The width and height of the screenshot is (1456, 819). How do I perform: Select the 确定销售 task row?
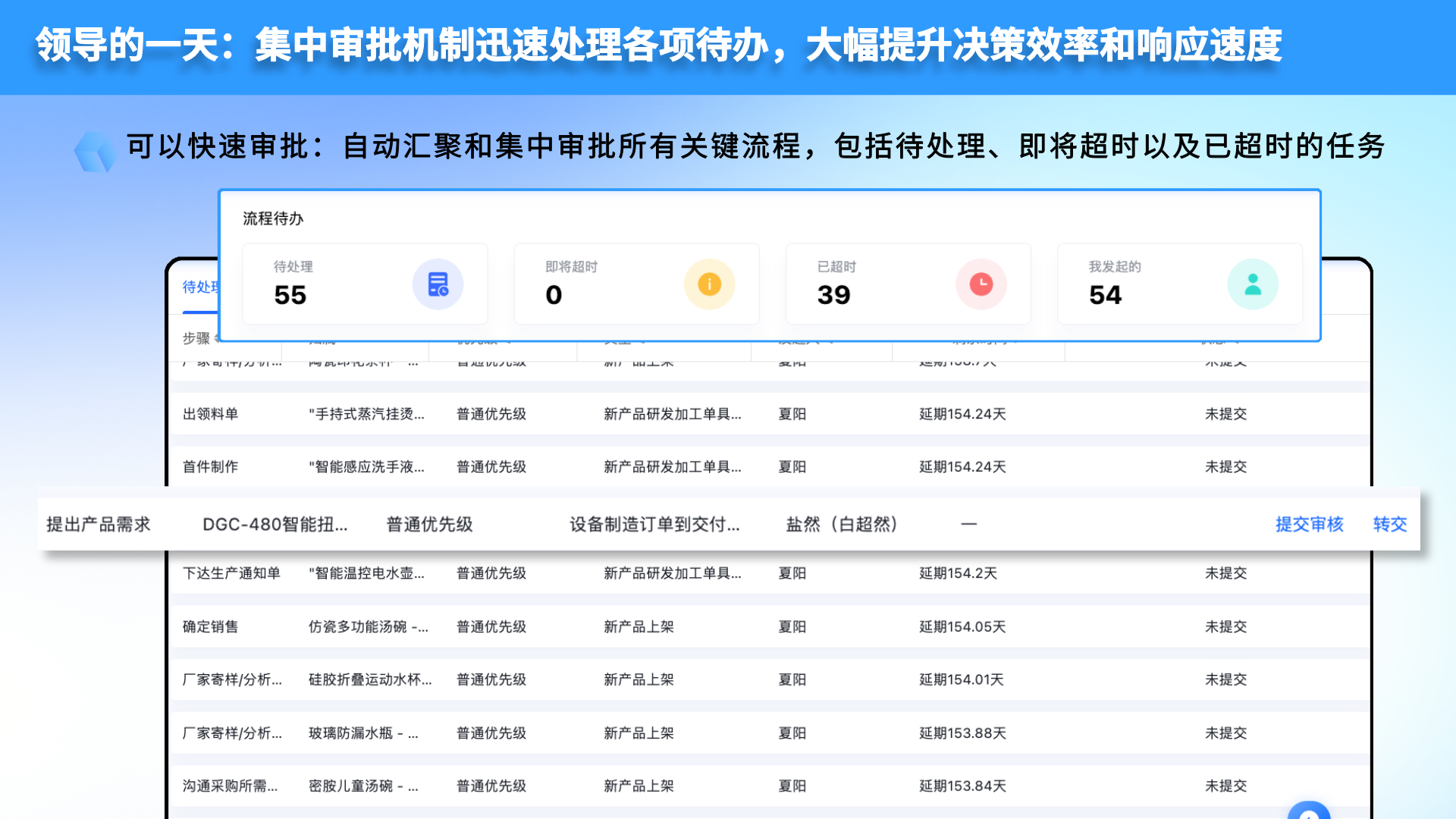[x=770, y=626]
